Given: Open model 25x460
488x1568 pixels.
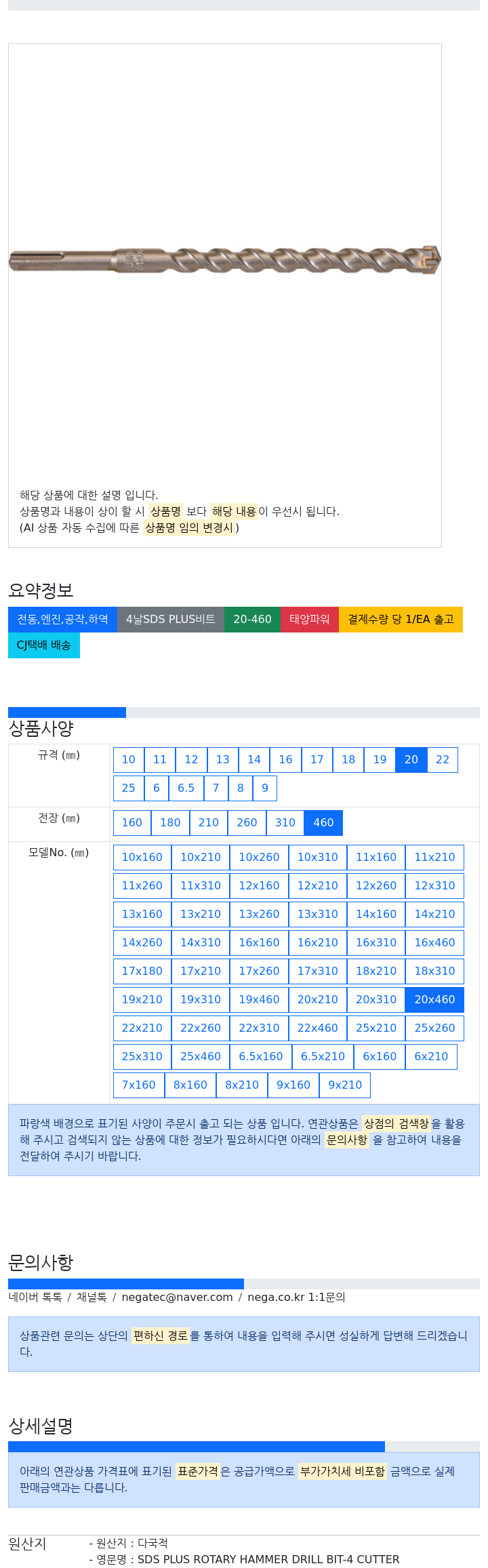Looking at the screenshot, I should coord(201,1057).
